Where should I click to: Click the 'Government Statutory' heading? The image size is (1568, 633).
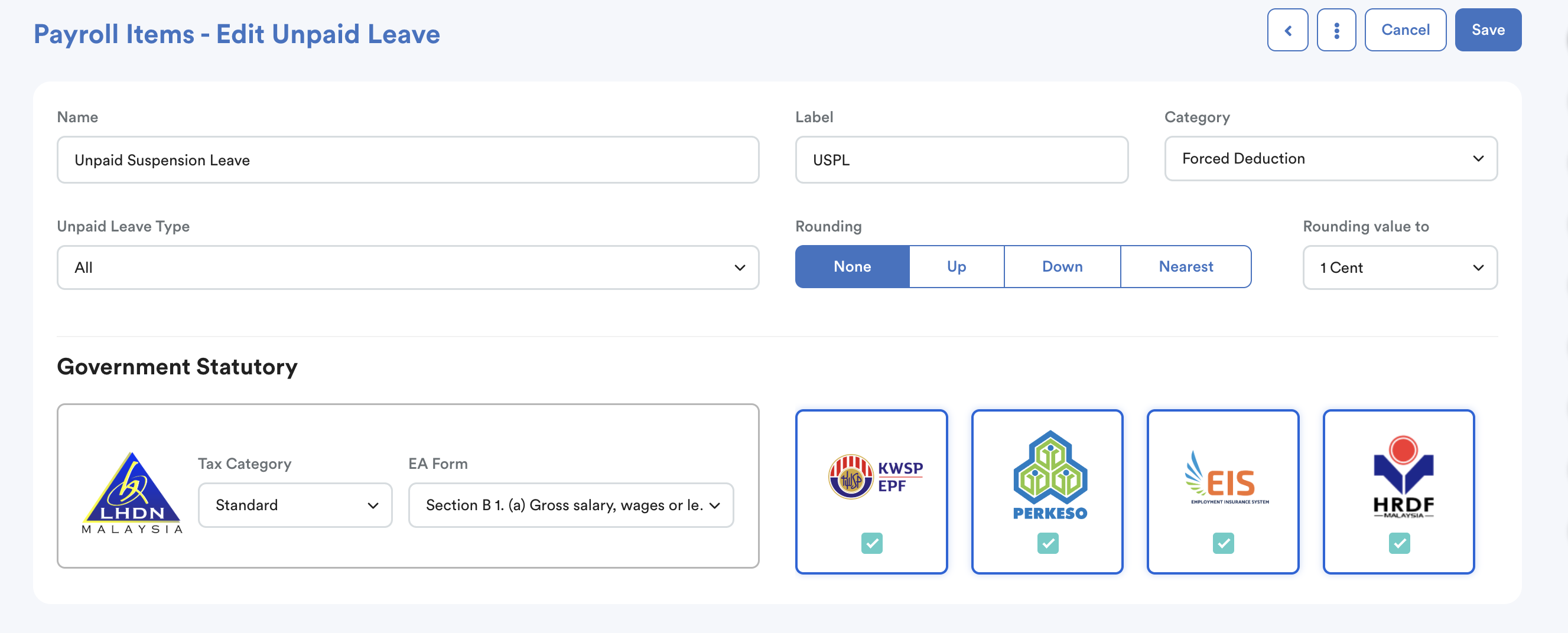click(x=177, y=367)
